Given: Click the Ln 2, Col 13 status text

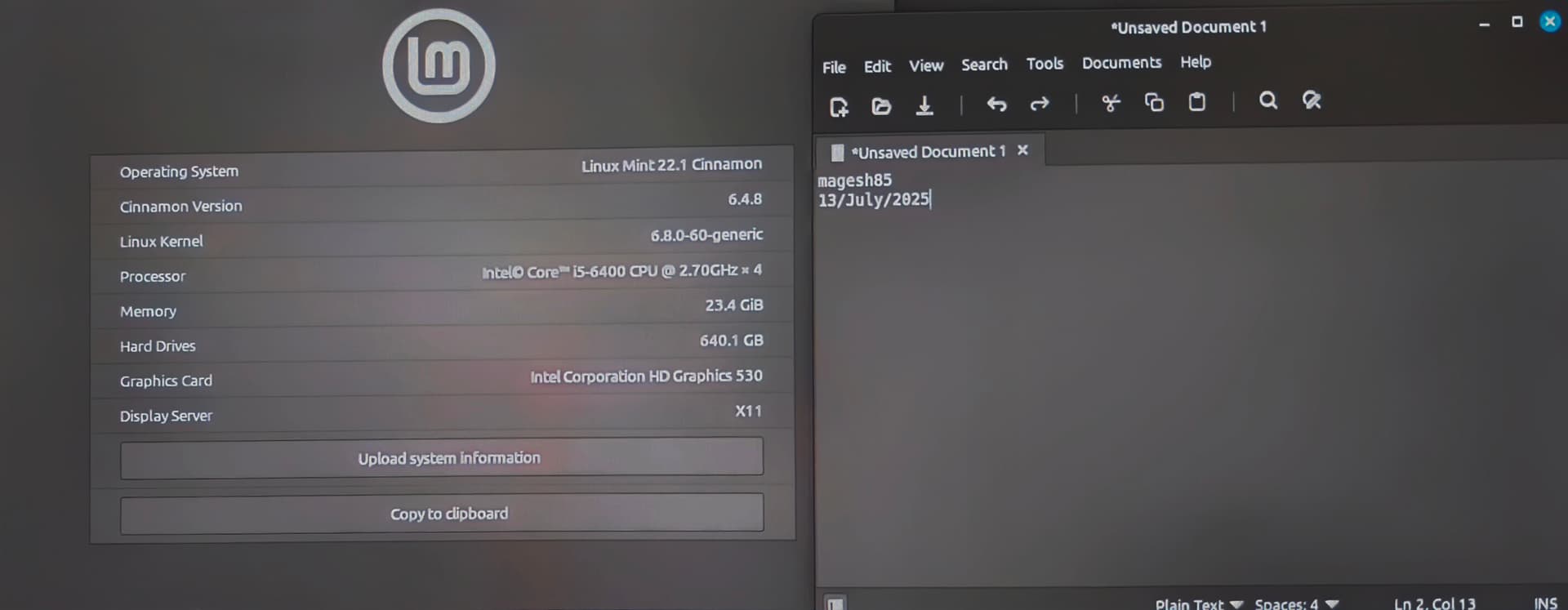Looking at the screenshot, I should pos(1434,604).
